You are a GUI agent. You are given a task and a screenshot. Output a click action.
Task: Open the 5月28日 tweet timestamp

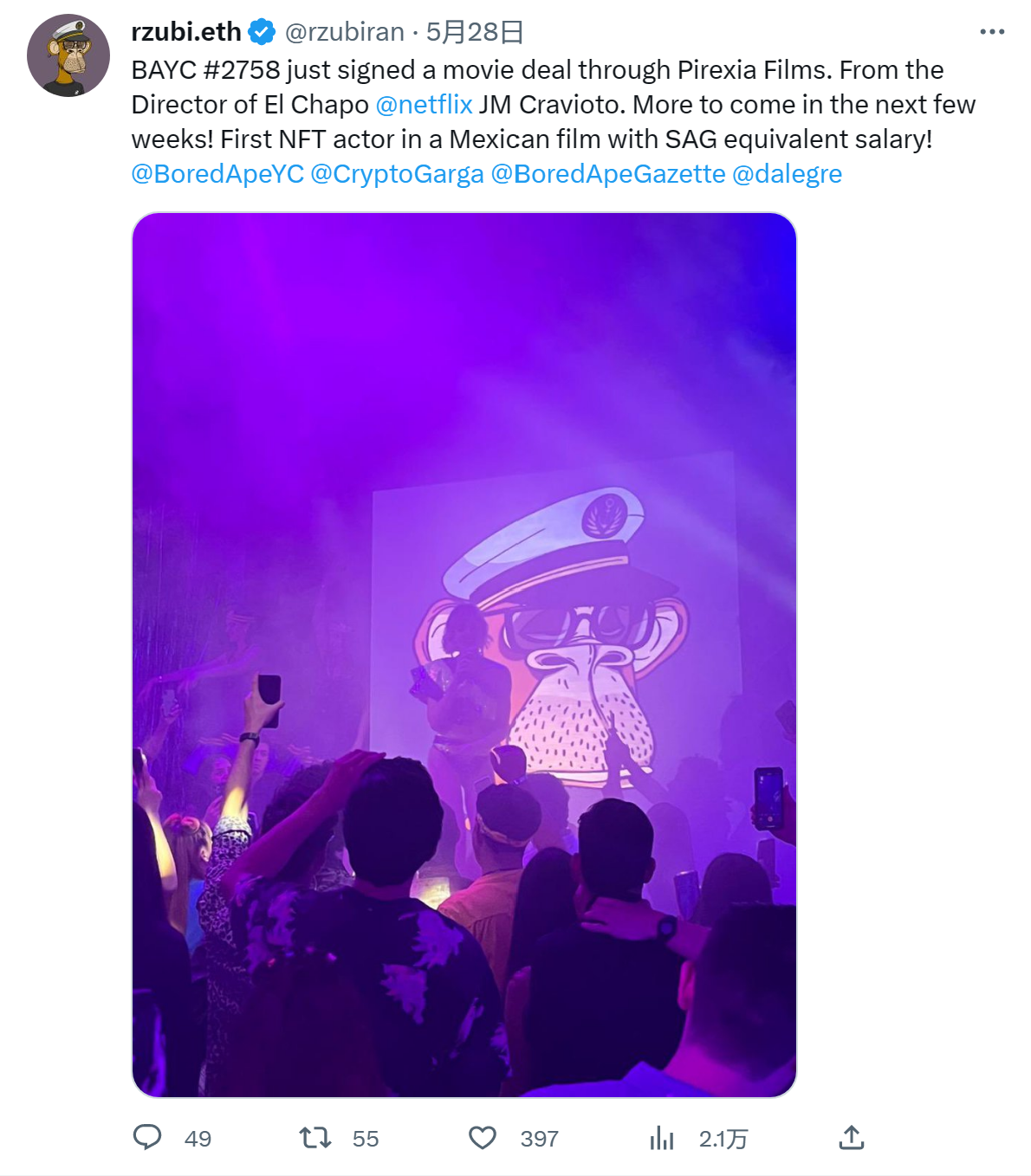tap(475, 32)
